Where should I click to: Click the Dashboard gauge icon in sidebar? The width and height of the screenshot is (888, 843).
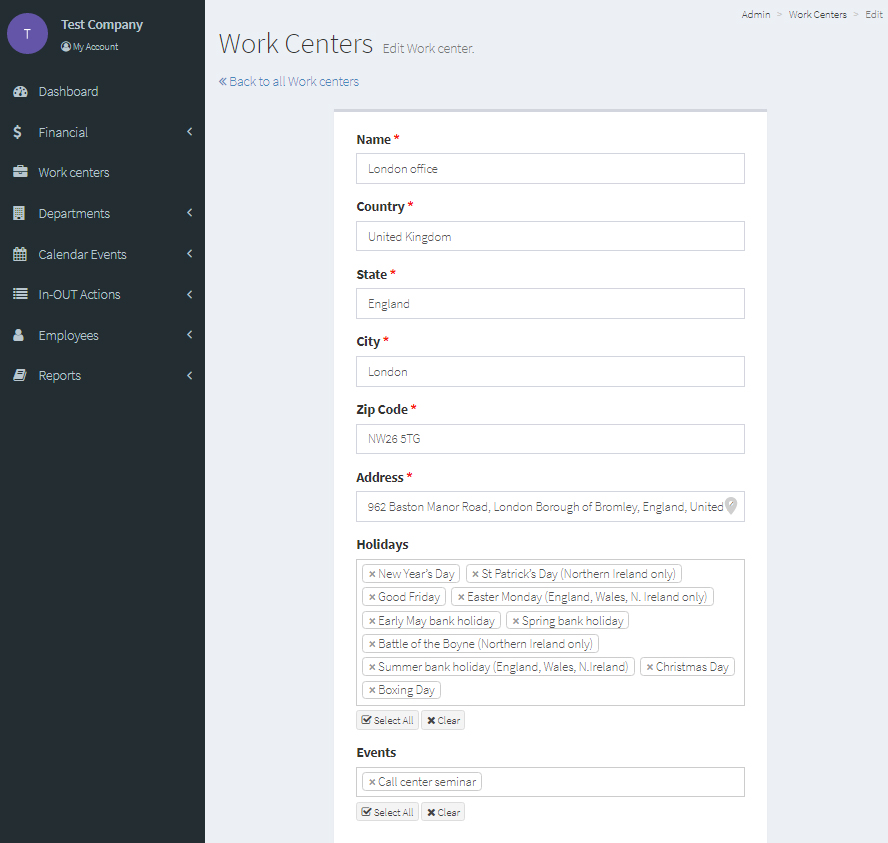19,92
